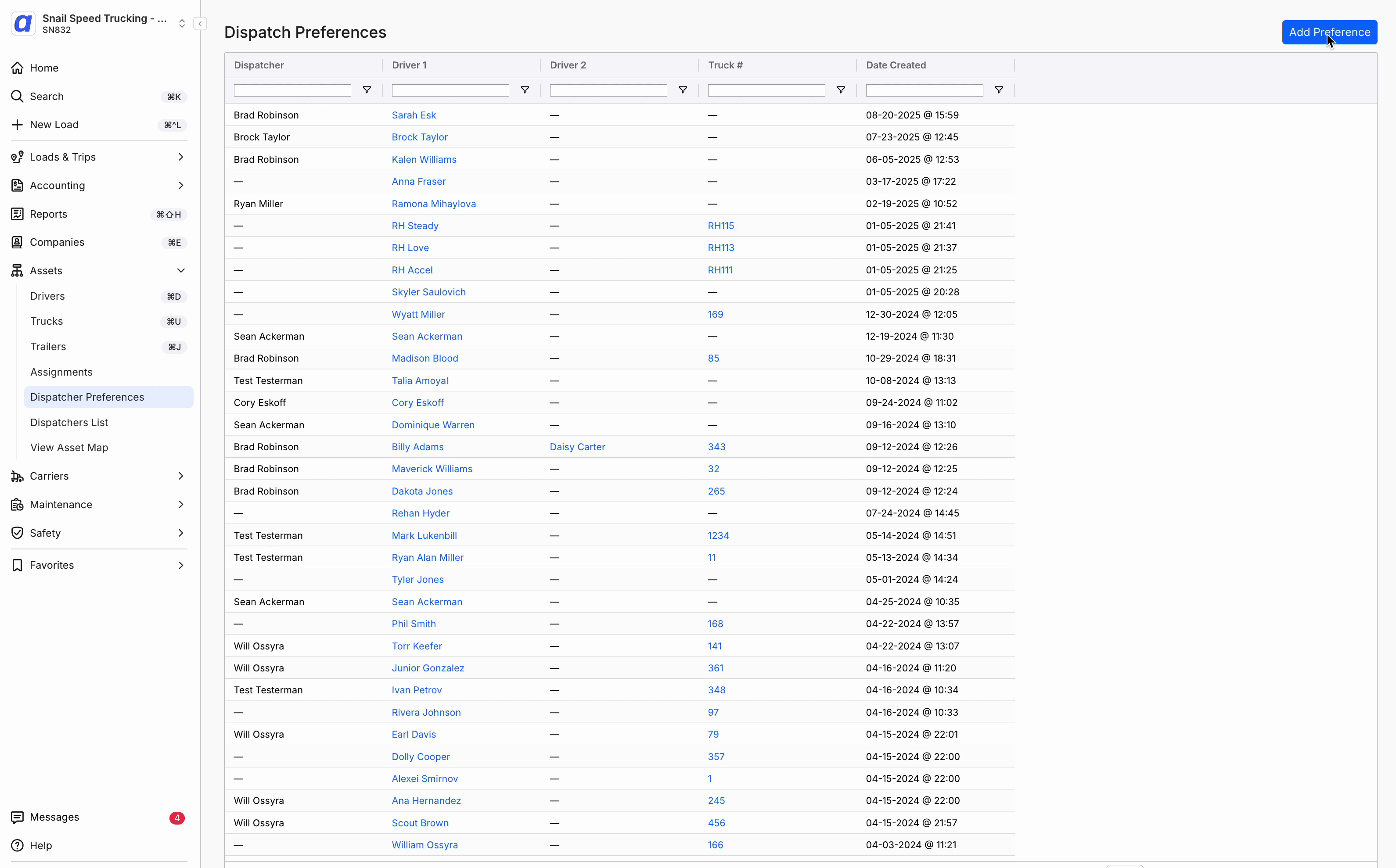Open driver Madison Blood link

(425, 358)
